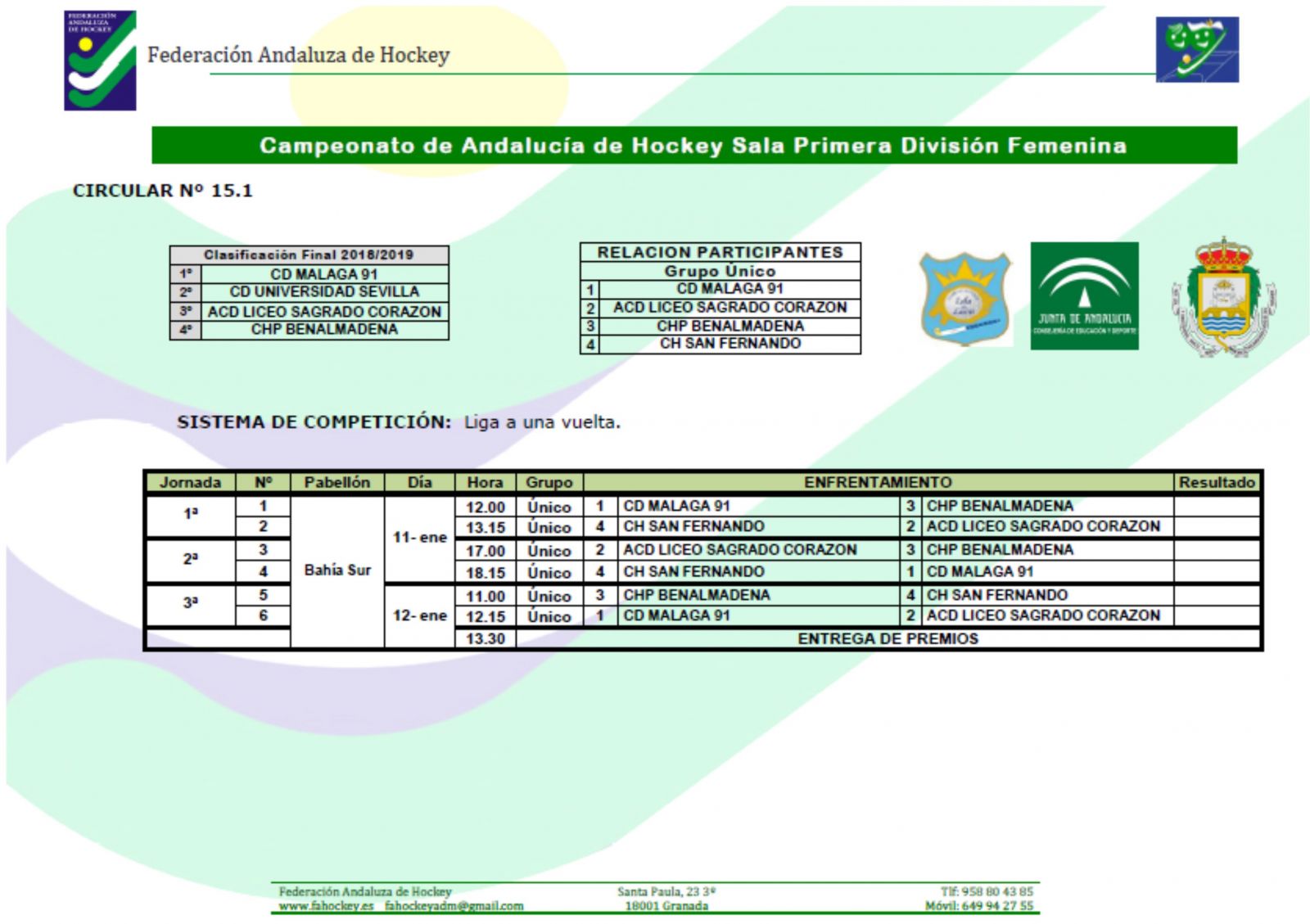The height and width of the screenshot is (924, 1310).
Task: Click the '2ª' jornada cell
Action: 190,559
